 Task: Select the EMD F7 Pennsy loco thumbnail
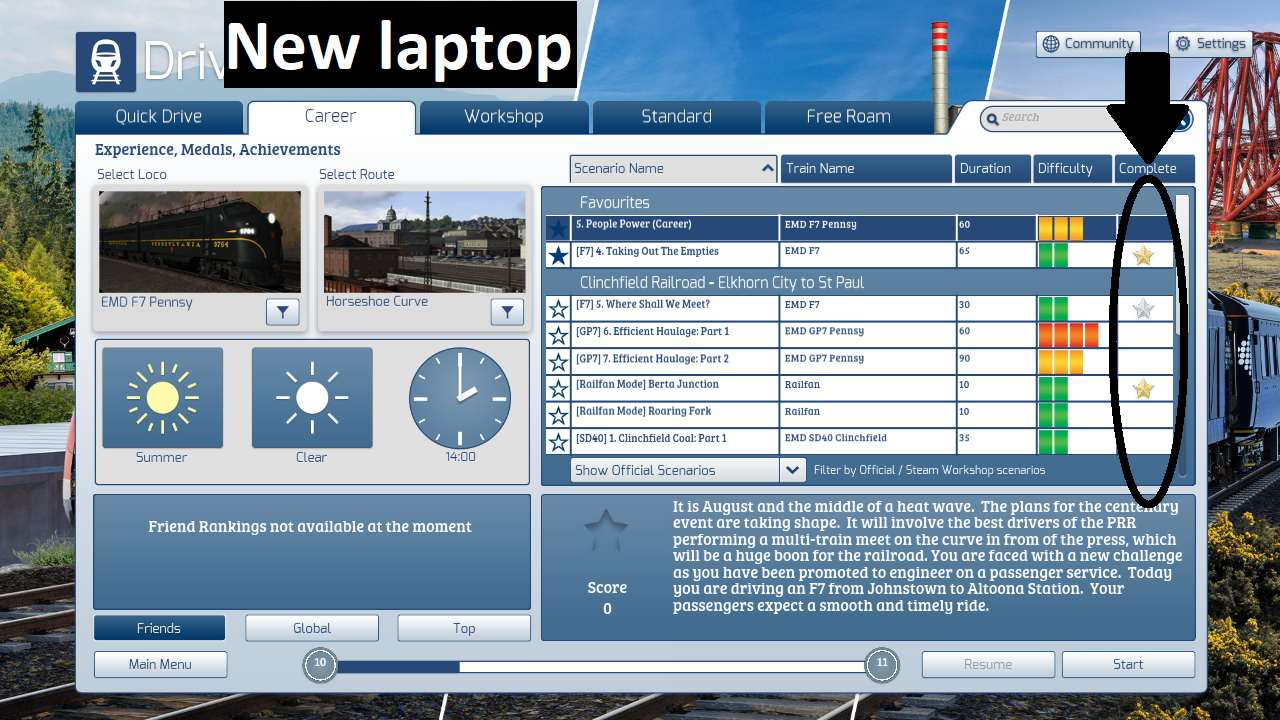click(200, 242)
